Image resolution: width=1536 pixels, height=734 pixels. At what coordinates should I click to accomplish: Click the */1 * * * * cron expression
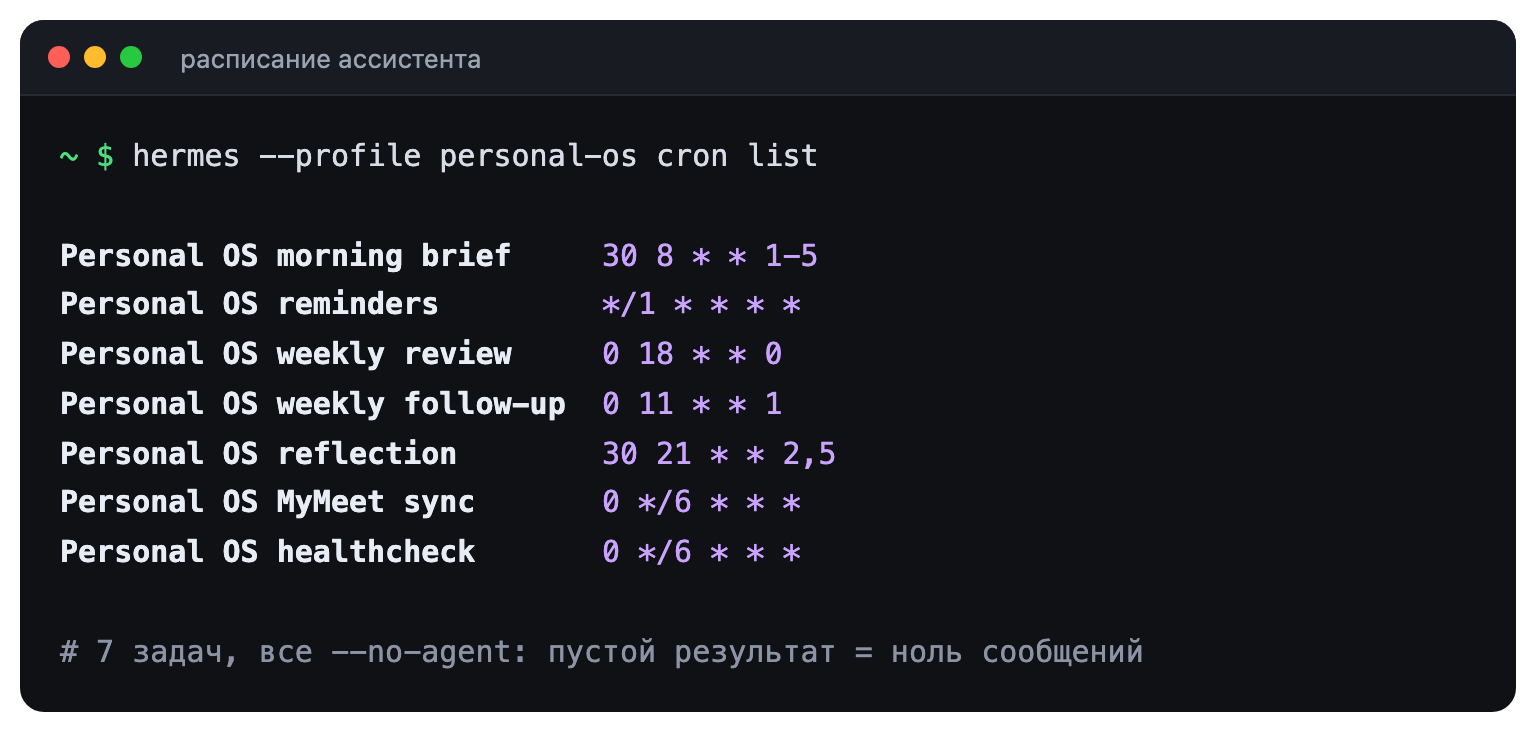pos(702,304)
